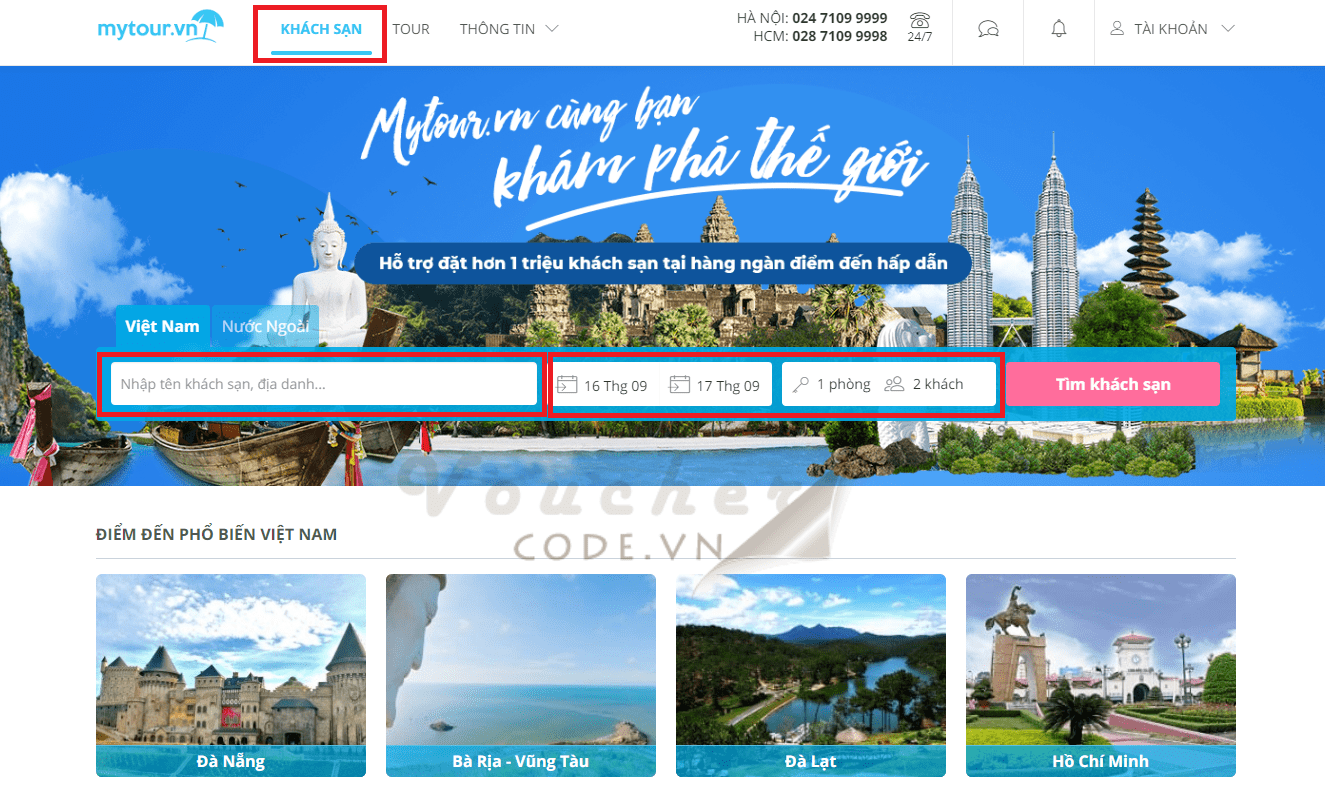Click the guests people icon
Viewport: 1325px width, 795px height.
894,384
